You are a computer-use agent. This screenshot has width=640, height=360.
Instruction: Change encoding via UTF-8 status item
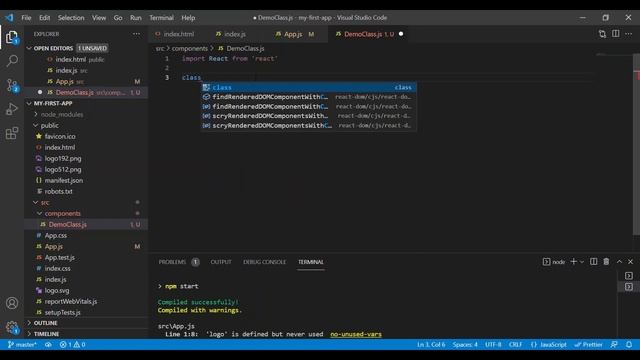coord(493,344)
